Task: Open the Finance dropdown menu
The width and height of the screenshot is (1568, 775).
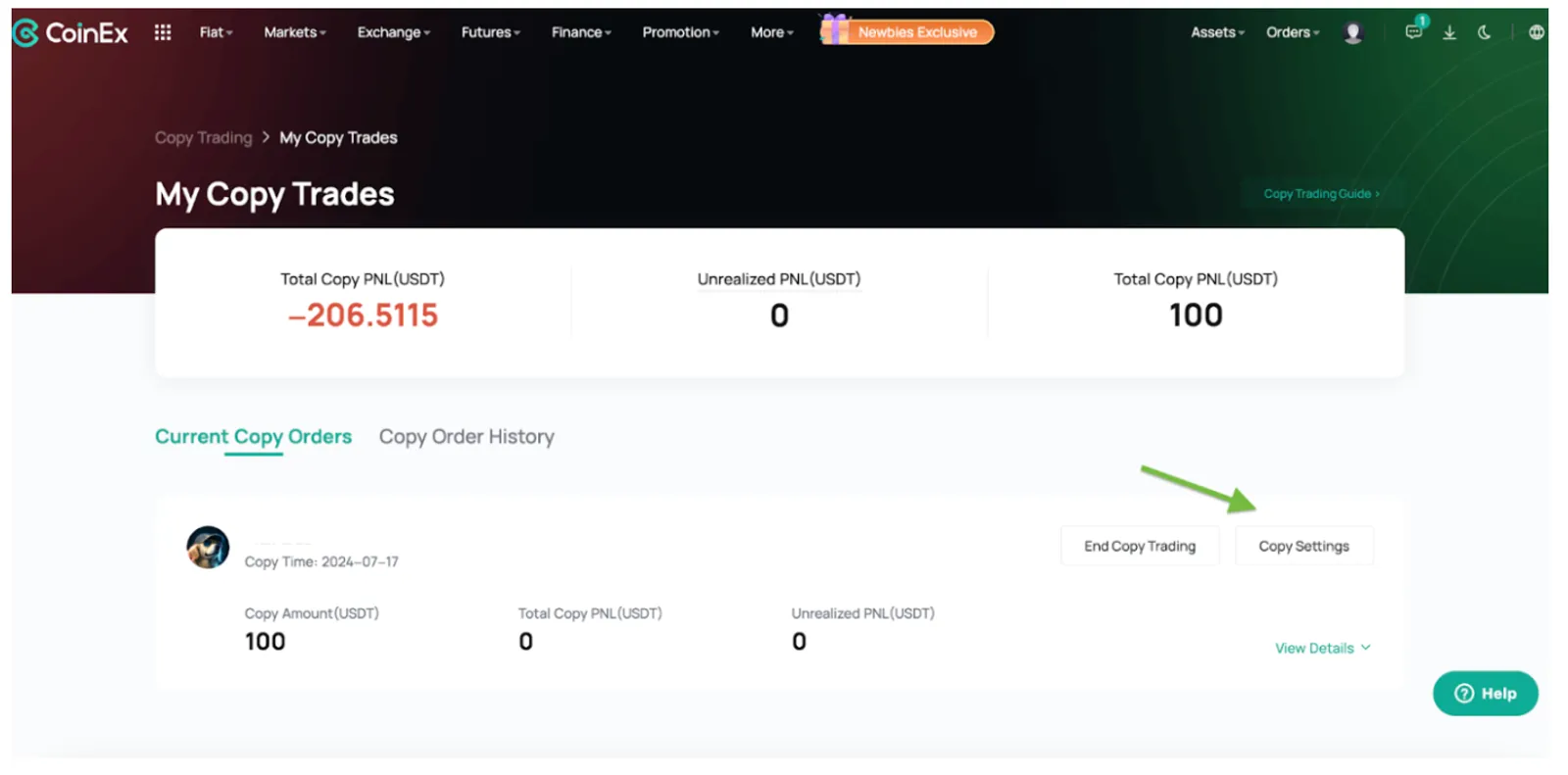Action: [x=581, y=32]
